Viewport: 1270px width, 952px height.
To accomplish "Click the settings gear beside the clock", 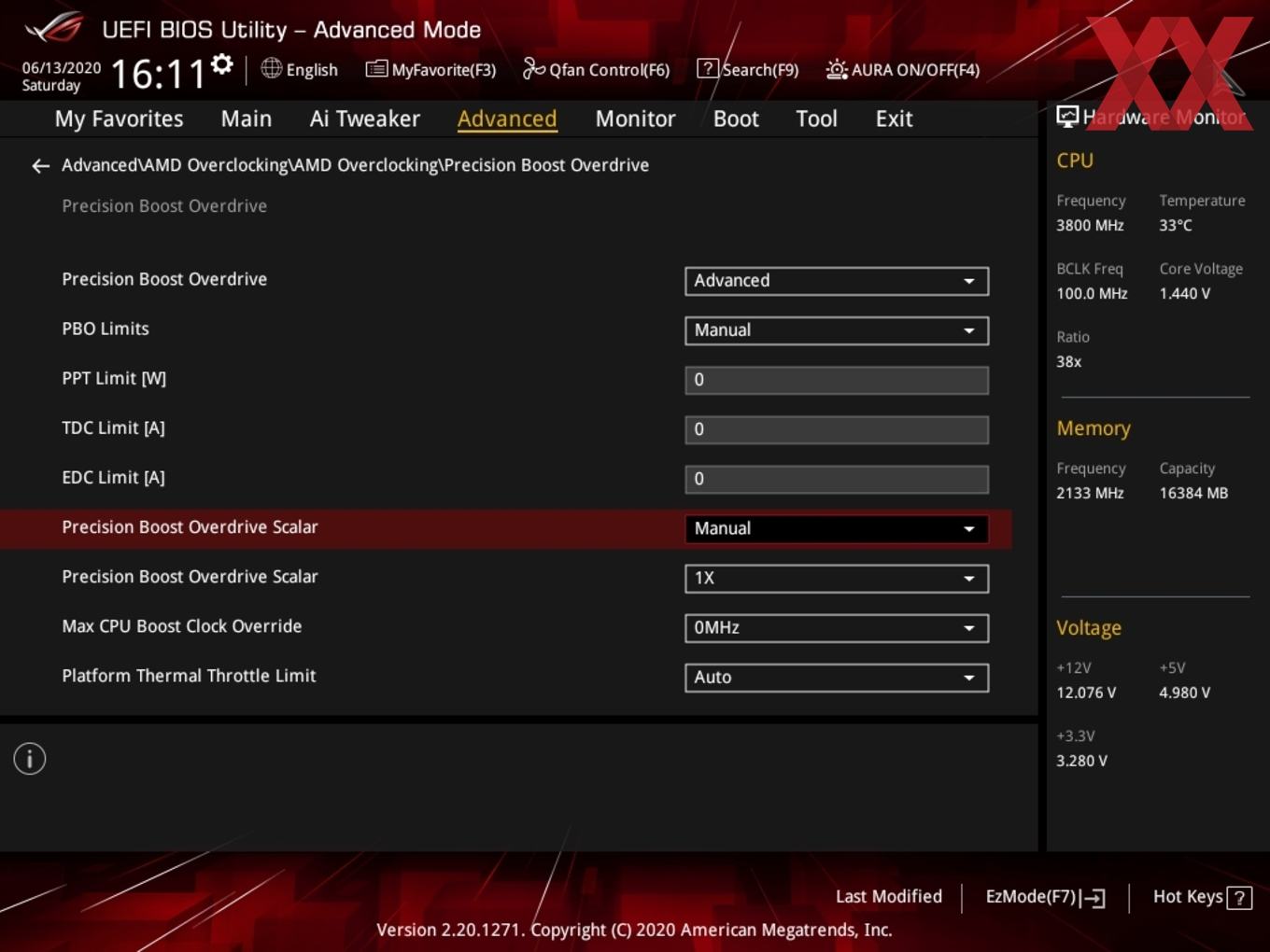I will coord(222,64).
